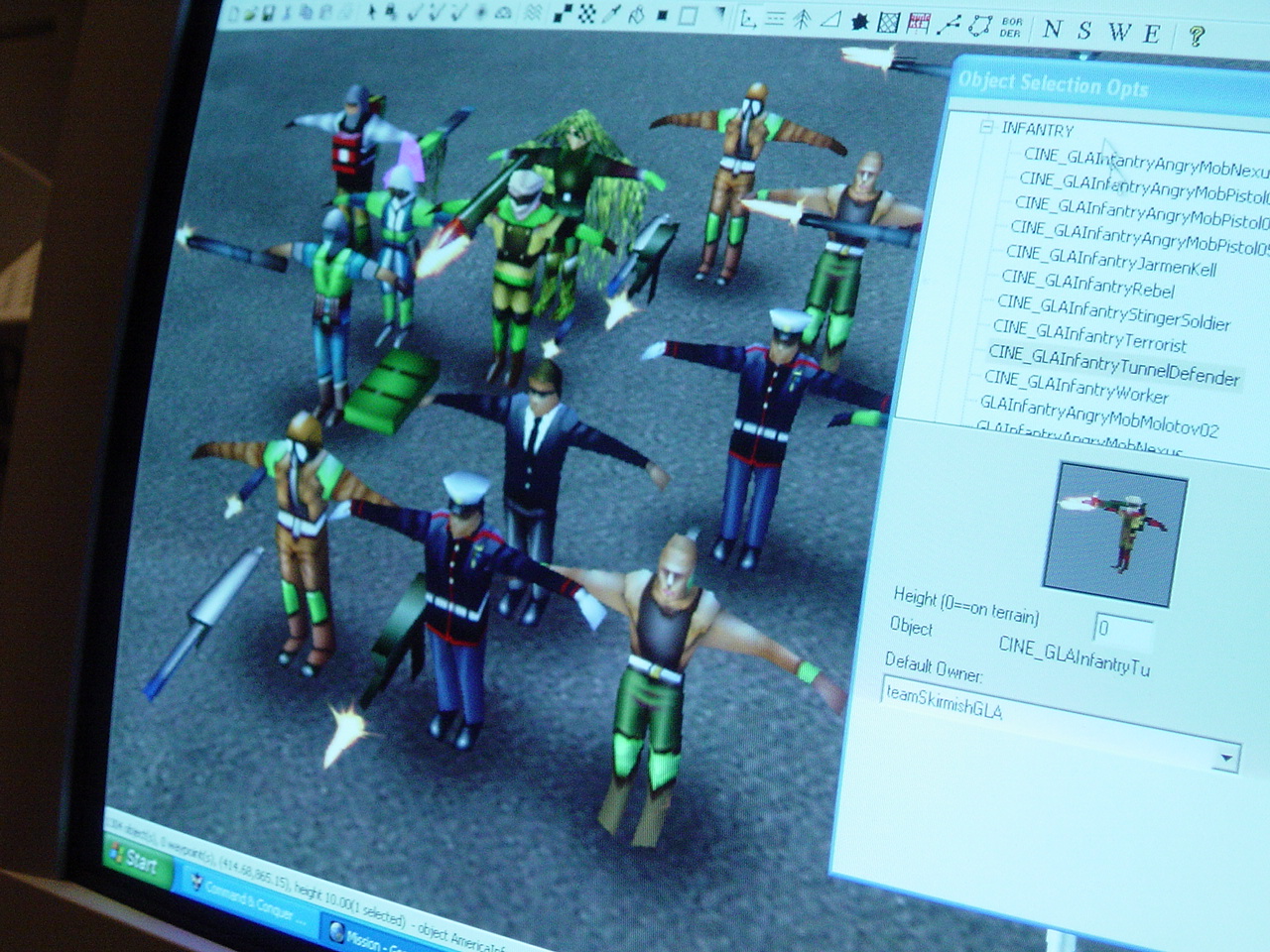This screenshot has width=1270, height=952.
Task: Click the 'Default Owner:' label
Action: (x=934, y=667)
